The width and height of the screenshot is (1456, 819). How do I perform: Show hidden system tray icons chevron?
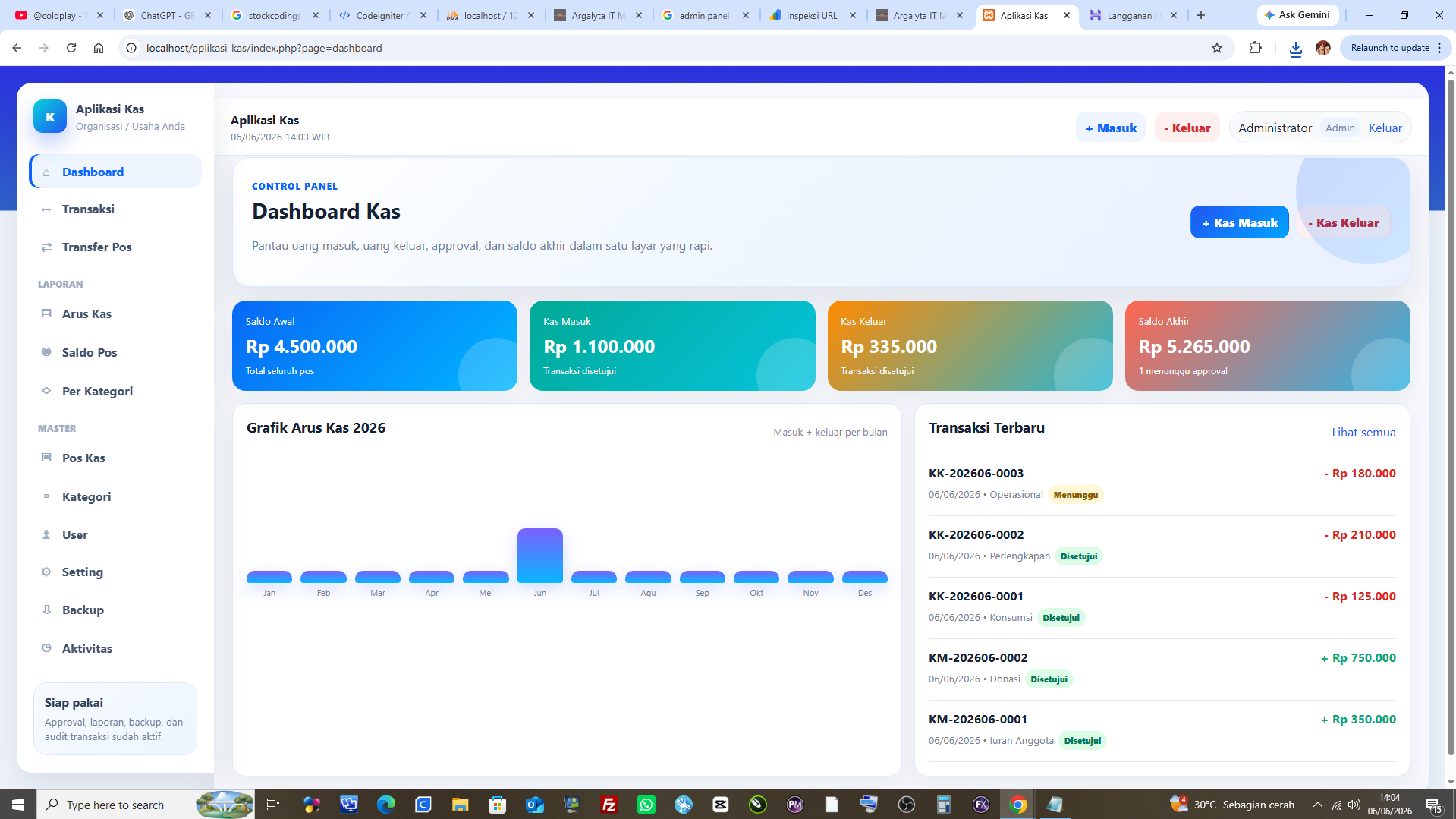[1318, 805]
